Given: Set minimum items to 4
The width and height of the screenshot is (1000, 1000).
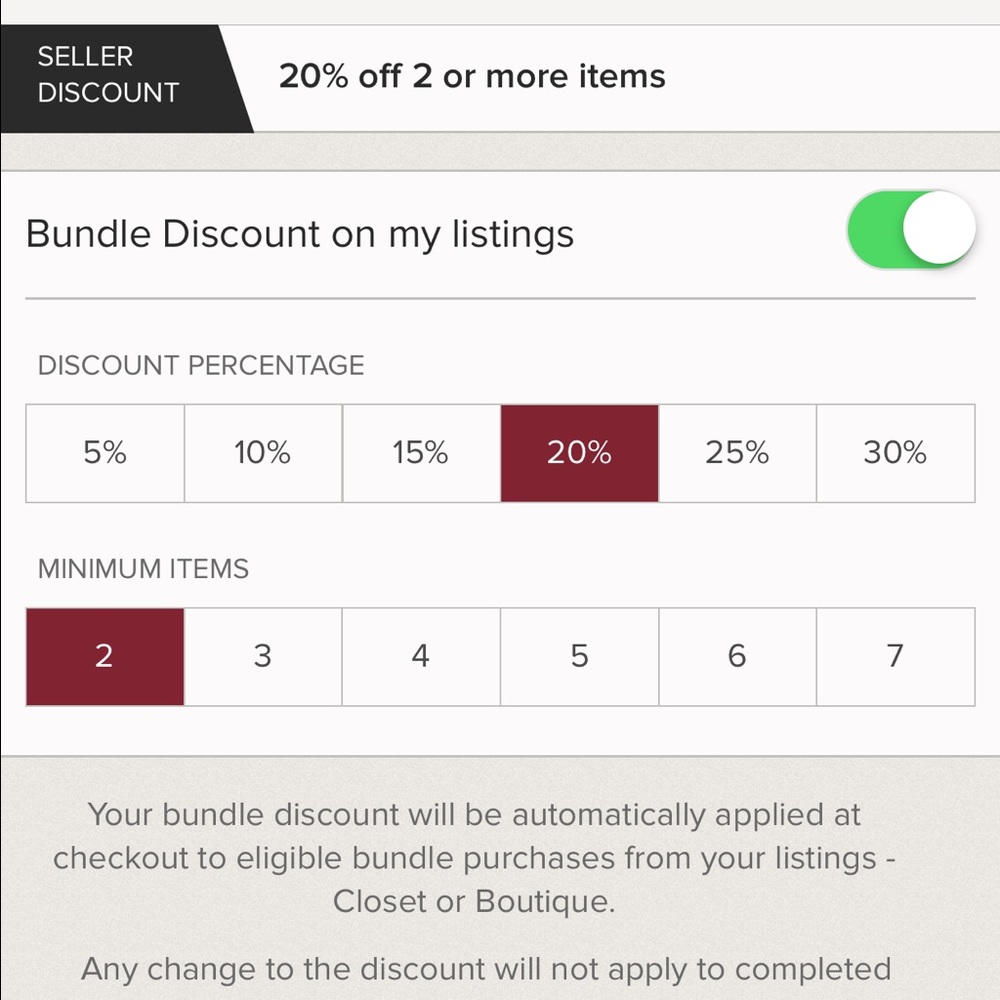Looking at the screenshot, I should (x=420, y=656).
